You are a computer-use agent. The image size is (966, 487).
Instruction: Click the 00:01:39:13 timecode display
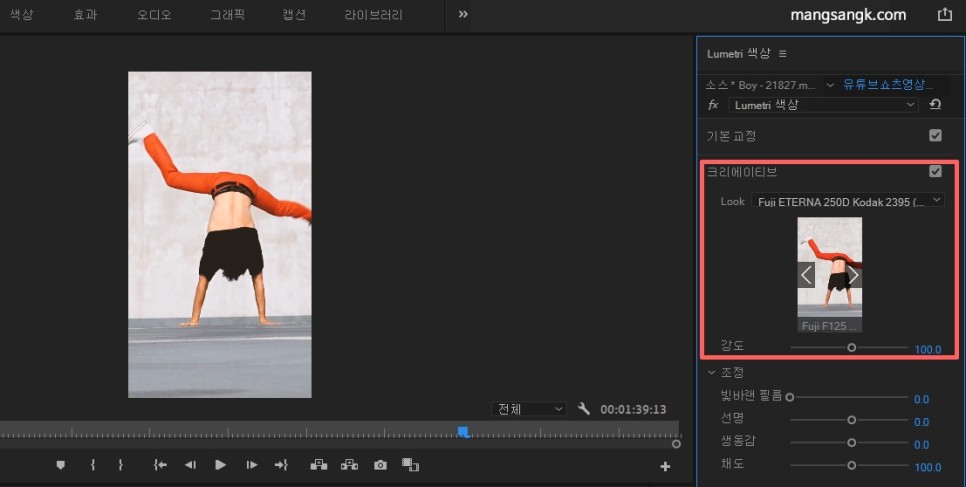point(633,409)
